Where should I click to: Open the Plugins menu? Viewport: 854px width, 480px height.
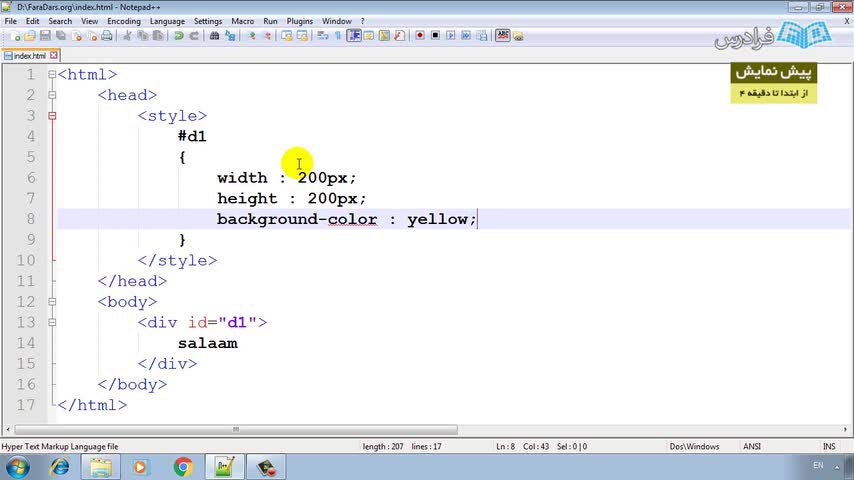point(300,21)
